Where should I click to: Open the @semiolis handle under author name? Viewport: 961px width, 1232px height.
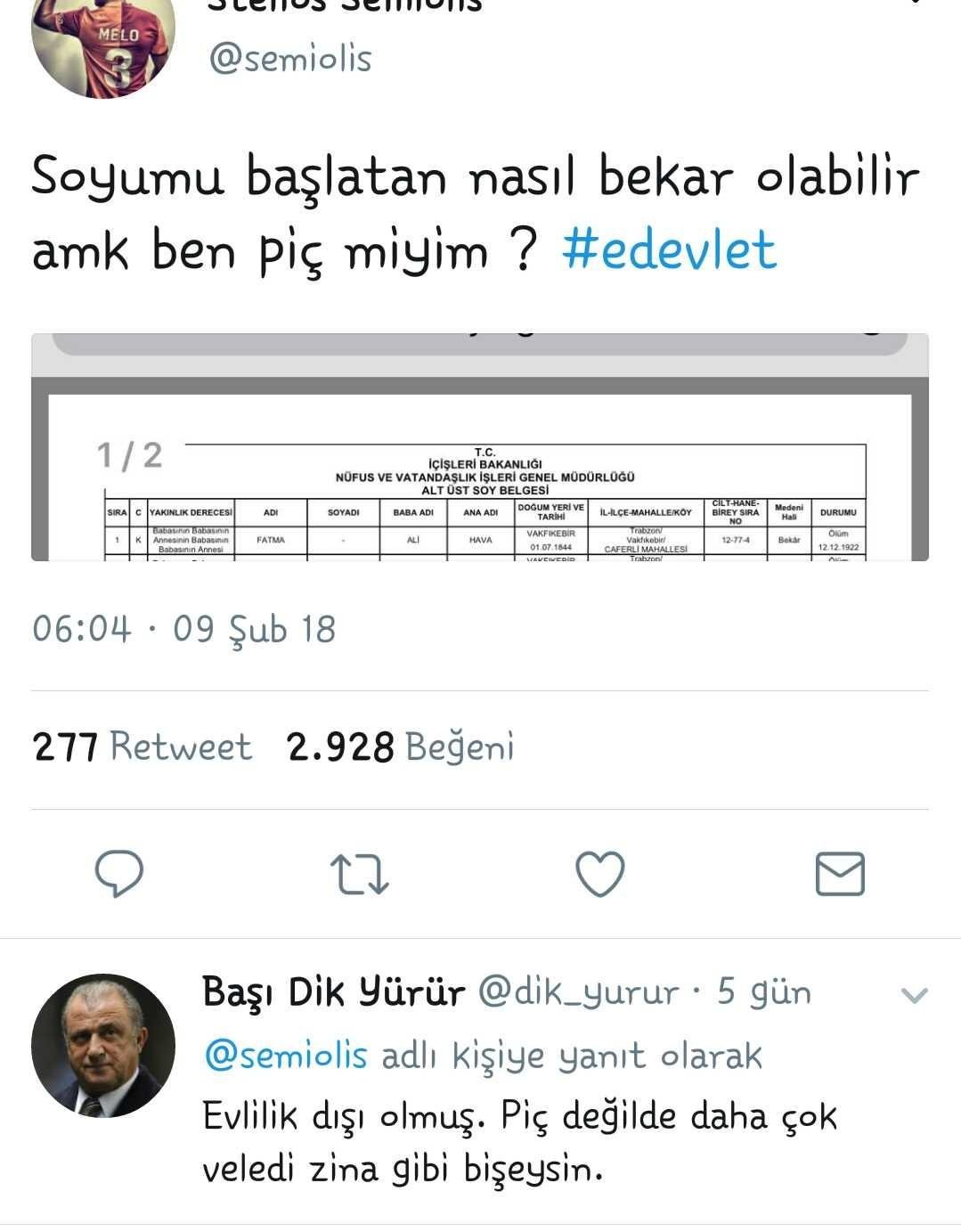point(289,59)
